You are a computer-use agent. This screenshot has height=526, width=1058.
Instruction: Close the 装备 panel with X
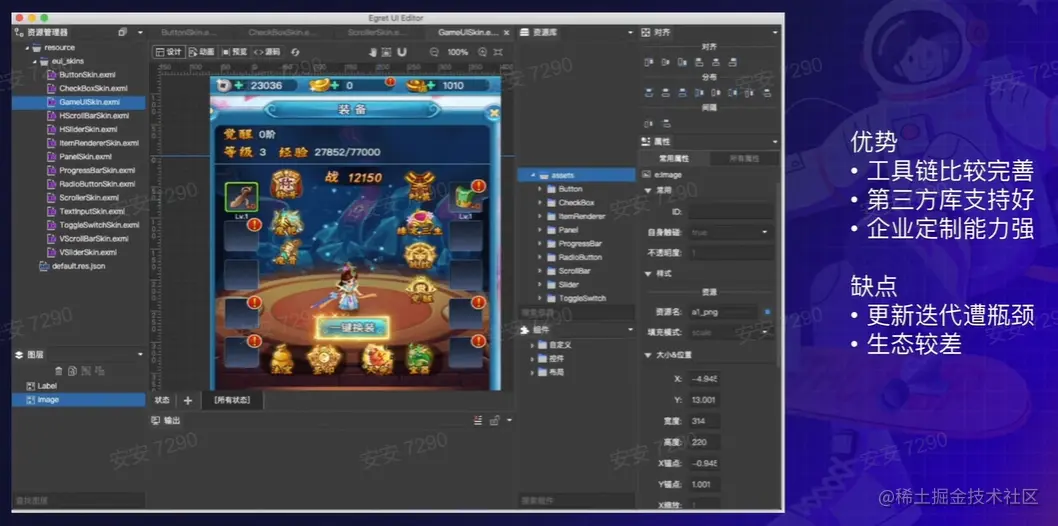[494, 113]
